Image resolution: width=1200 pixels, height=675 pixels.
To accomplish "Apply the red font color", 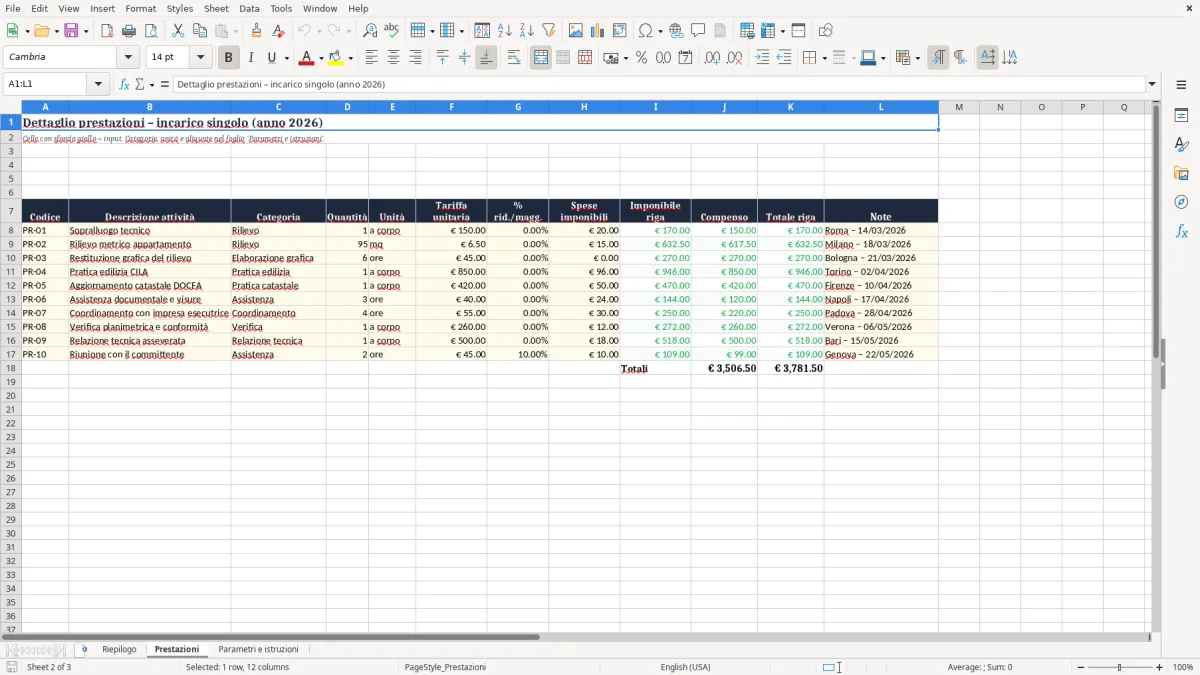I will tap(308, 58).
